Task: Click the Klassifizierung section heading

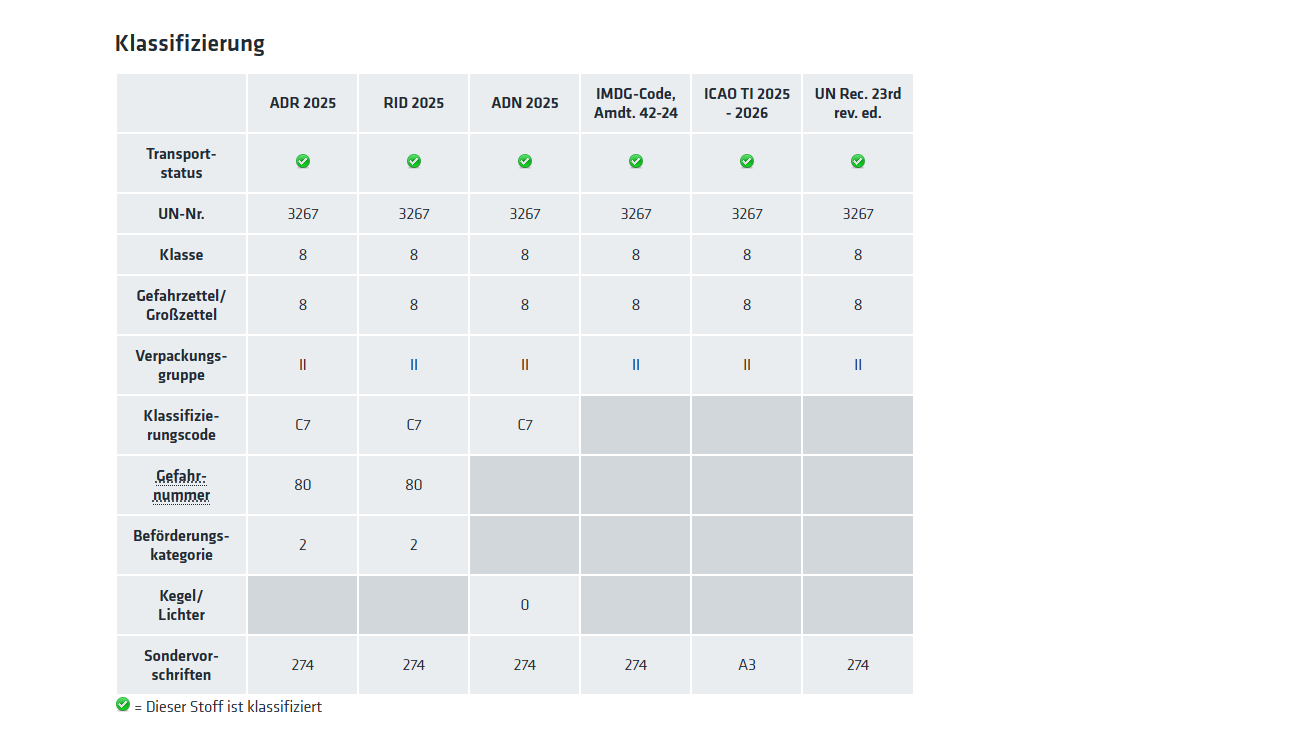Action: [x=190, y=44]
